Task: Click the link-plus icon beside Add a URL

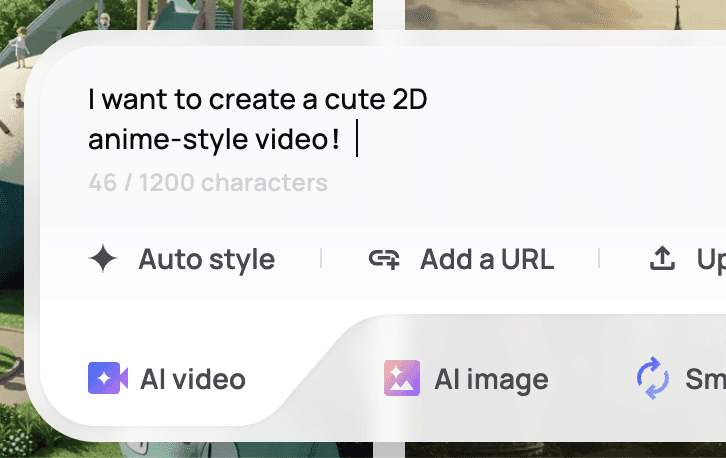Action: point(384,259)
